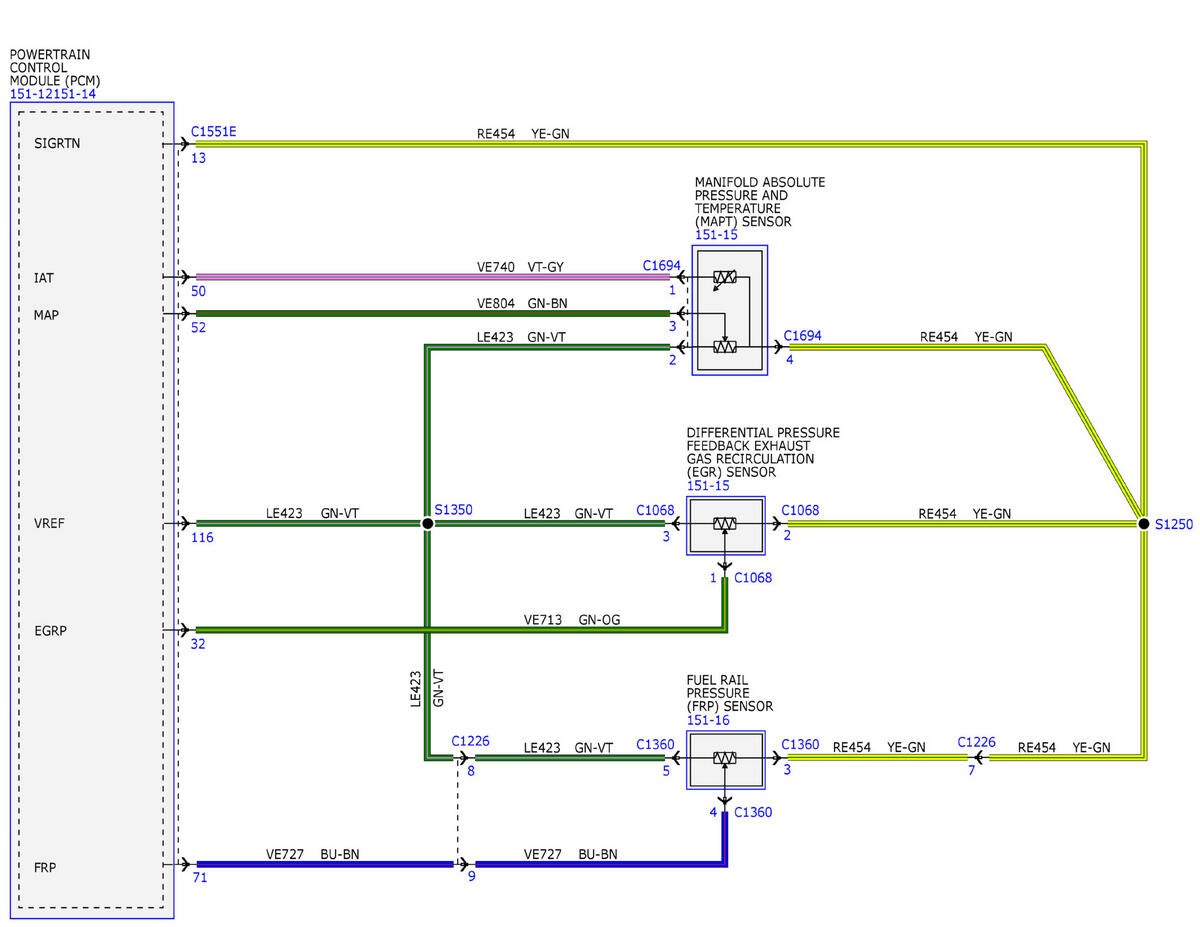Click the Differential Pressure Feedback EGR sensor title

click(x=763, y=452)
